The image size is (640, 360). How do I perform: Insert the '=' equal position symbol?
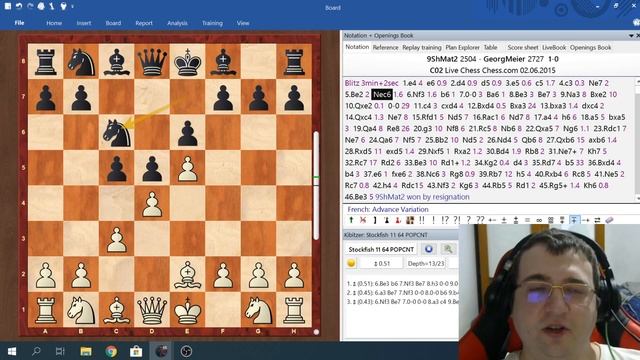click(527, 220)
